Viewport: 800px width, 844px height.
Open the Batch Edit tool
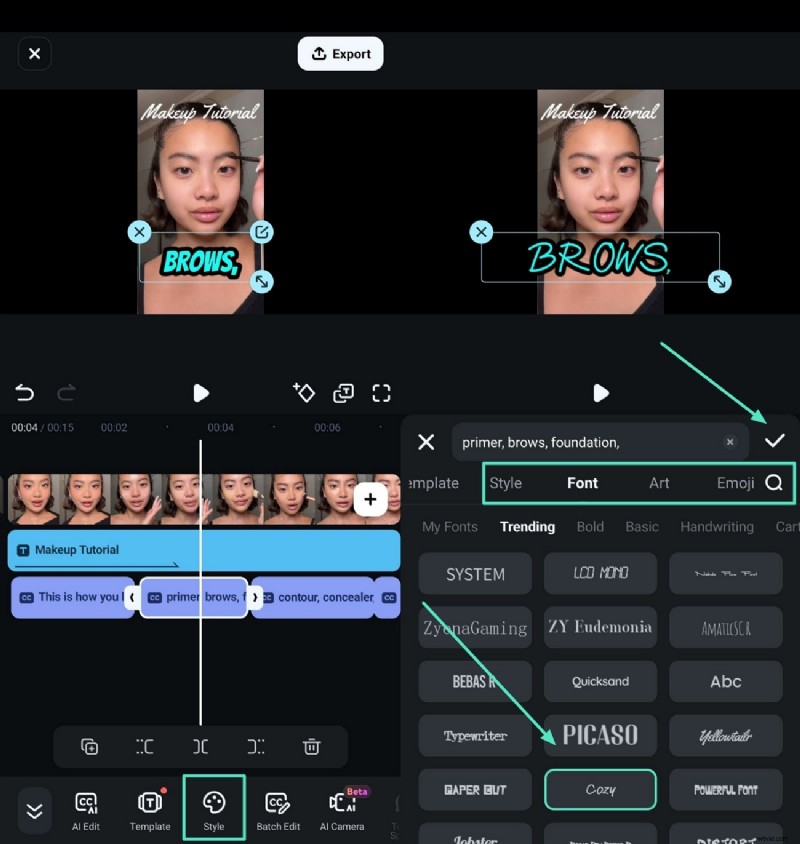tap(278, 810)
